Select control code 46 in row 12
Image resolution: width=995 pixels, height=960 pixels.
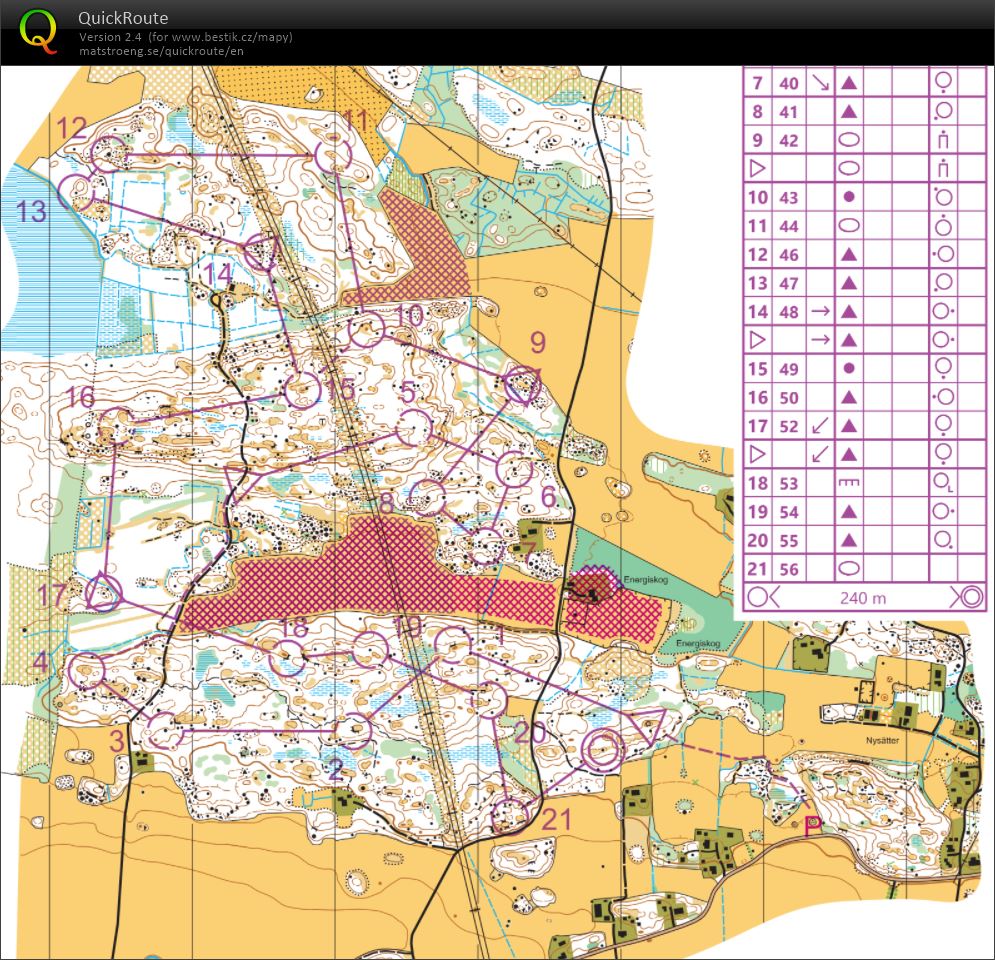(789, 255)
